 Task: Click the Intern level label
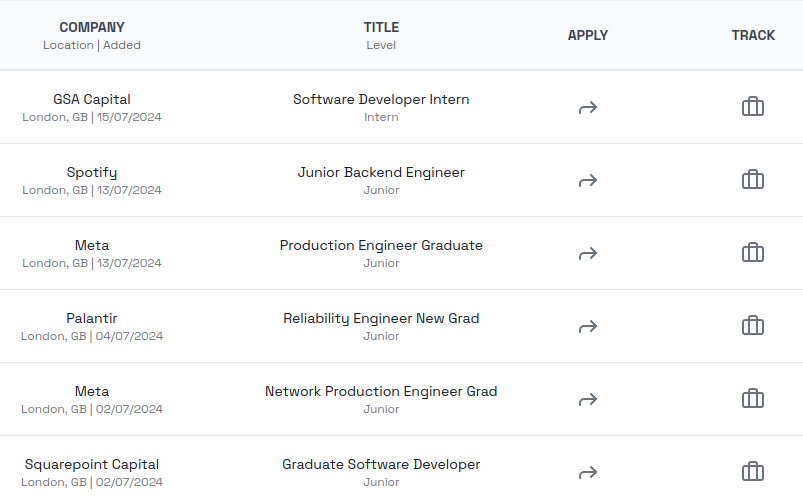pyautogui.click(x=381, y=117)
